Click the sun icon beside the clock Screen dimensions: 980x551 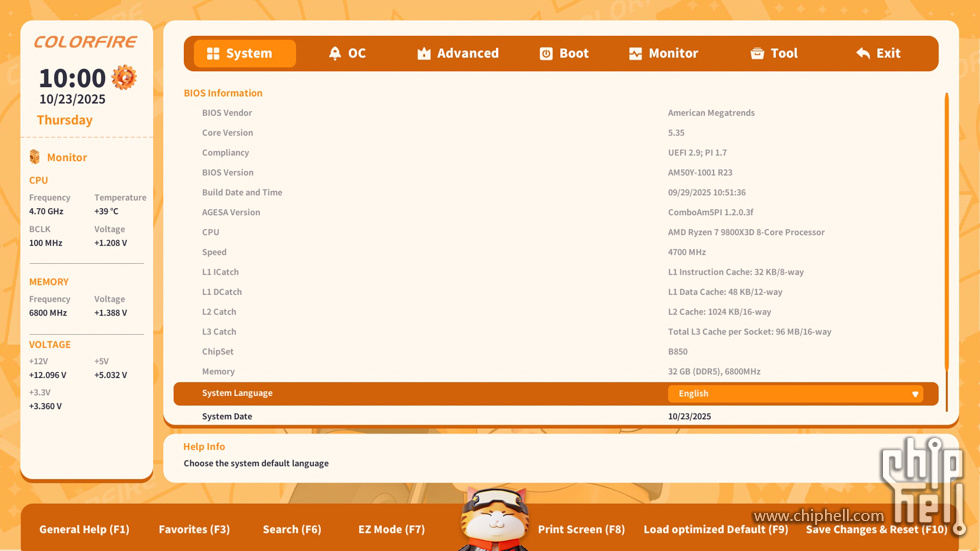tap(124, 77)
